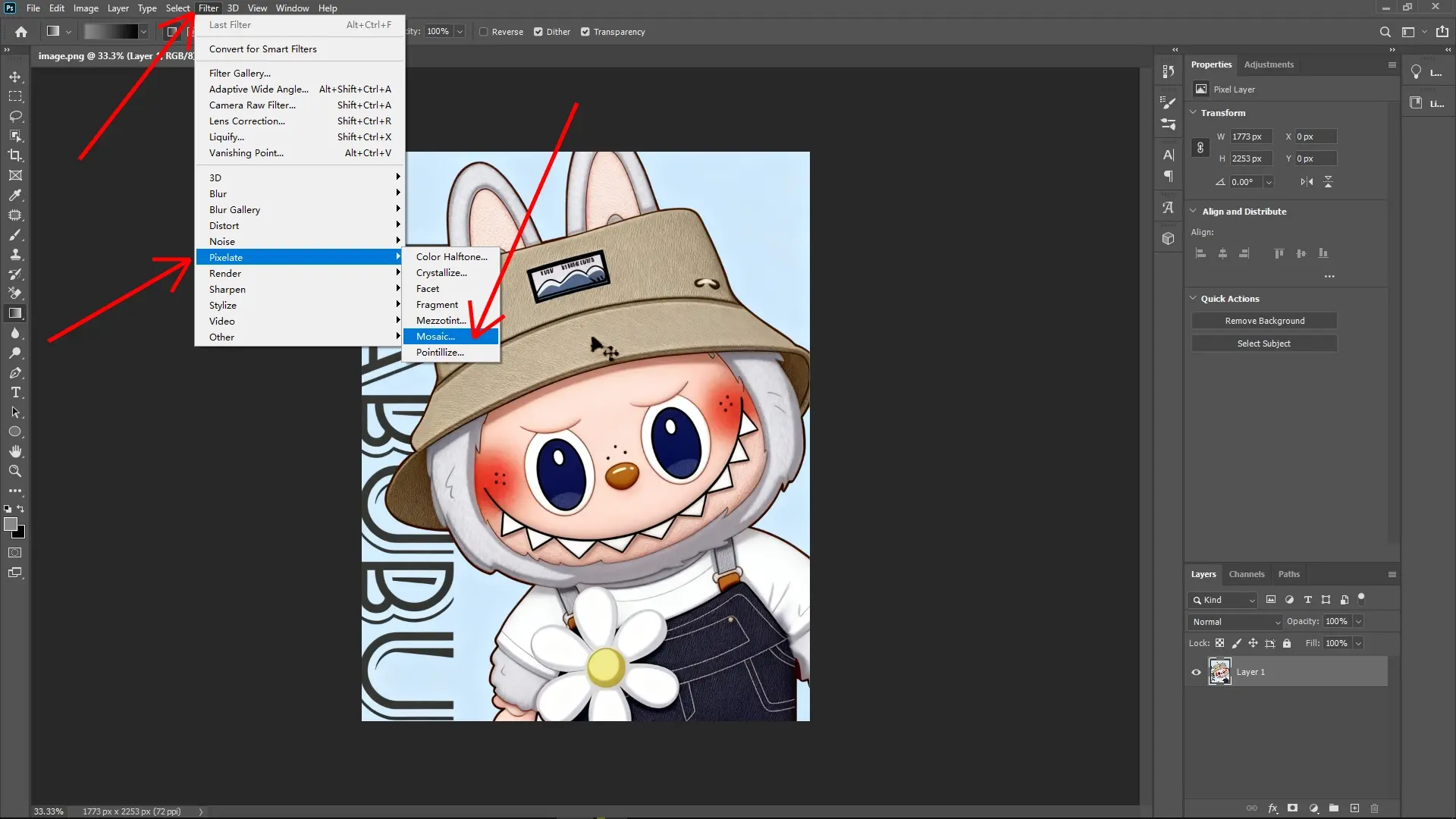Image resolution: width=1456 pixels, height=819 pixels.
Task: Select the Zoom tool
Action: (15, 470)
